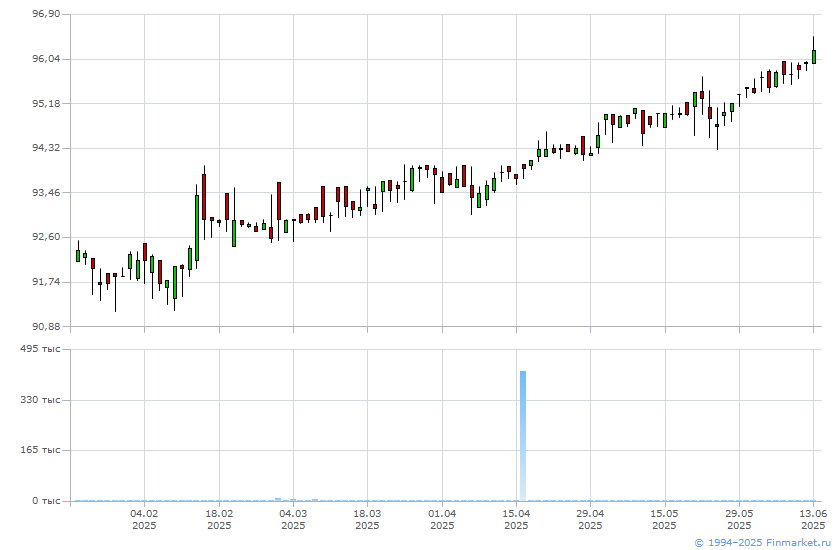Click the price label 94,32
Image resolution: width=840 pixels, height=550 pixels.
[x=46, y=148]
